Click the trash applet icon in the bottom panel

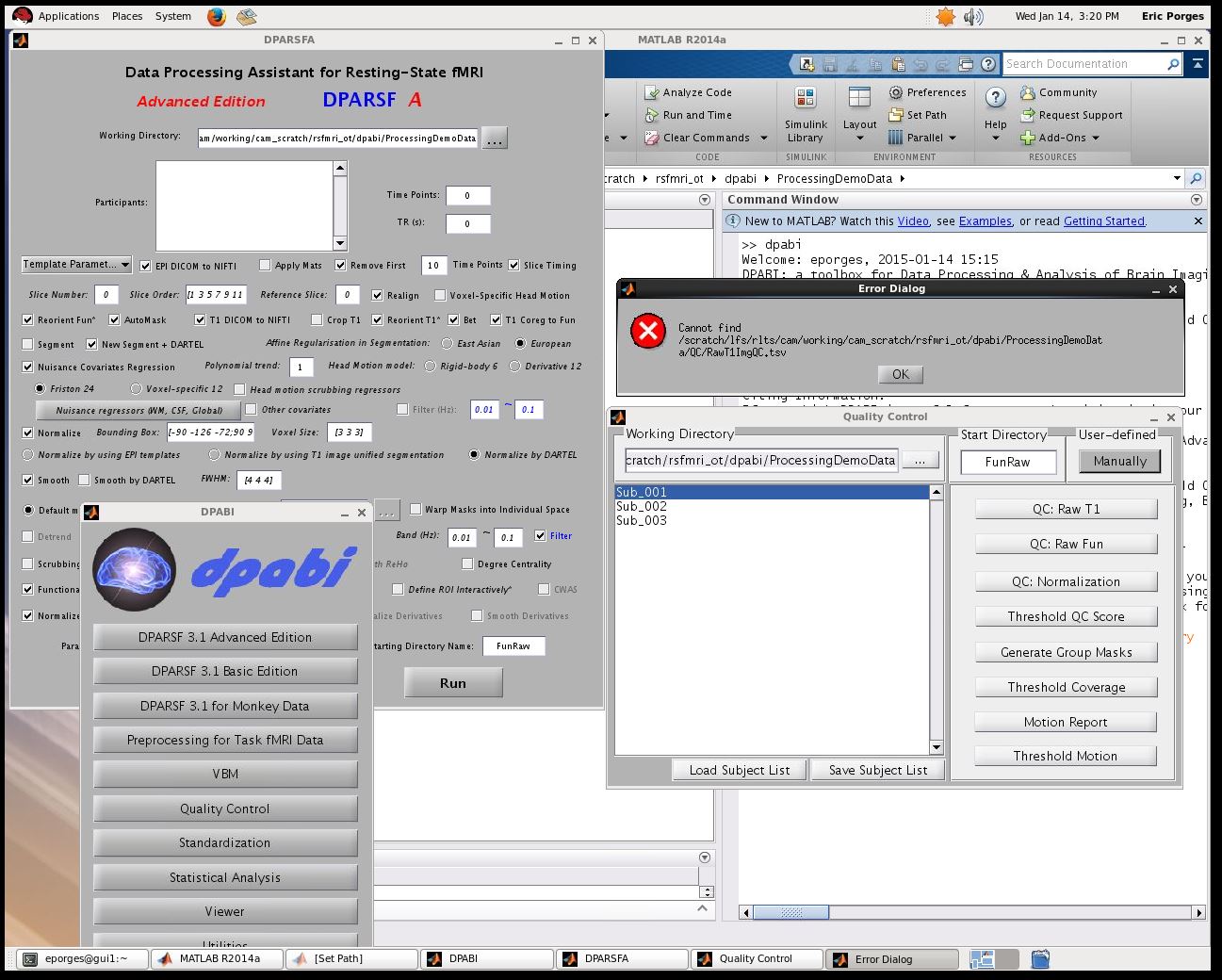(1040, 959)
